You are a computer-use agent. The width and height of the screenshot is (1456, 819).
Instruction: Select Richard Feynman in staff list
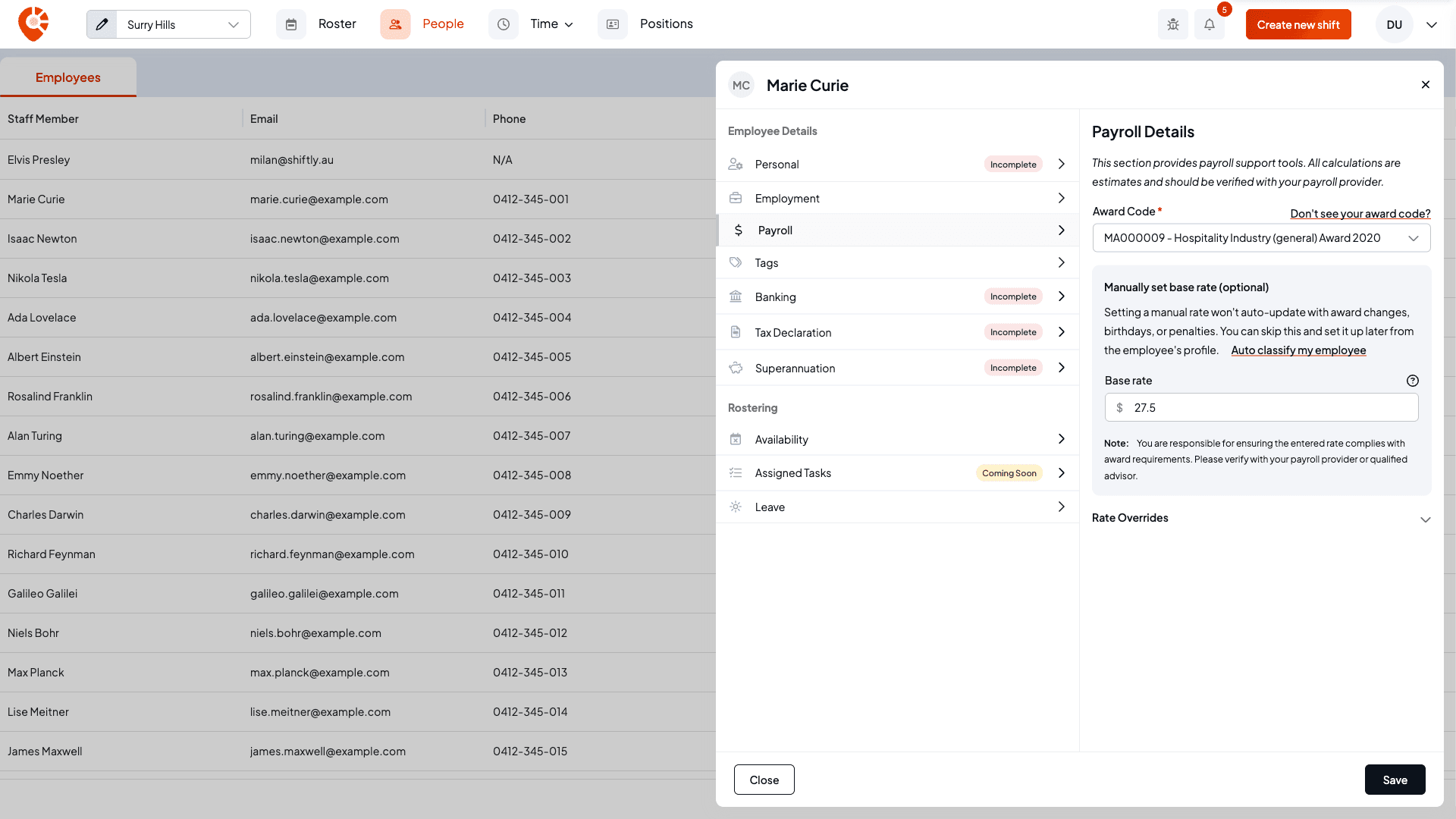coord(52,554)
